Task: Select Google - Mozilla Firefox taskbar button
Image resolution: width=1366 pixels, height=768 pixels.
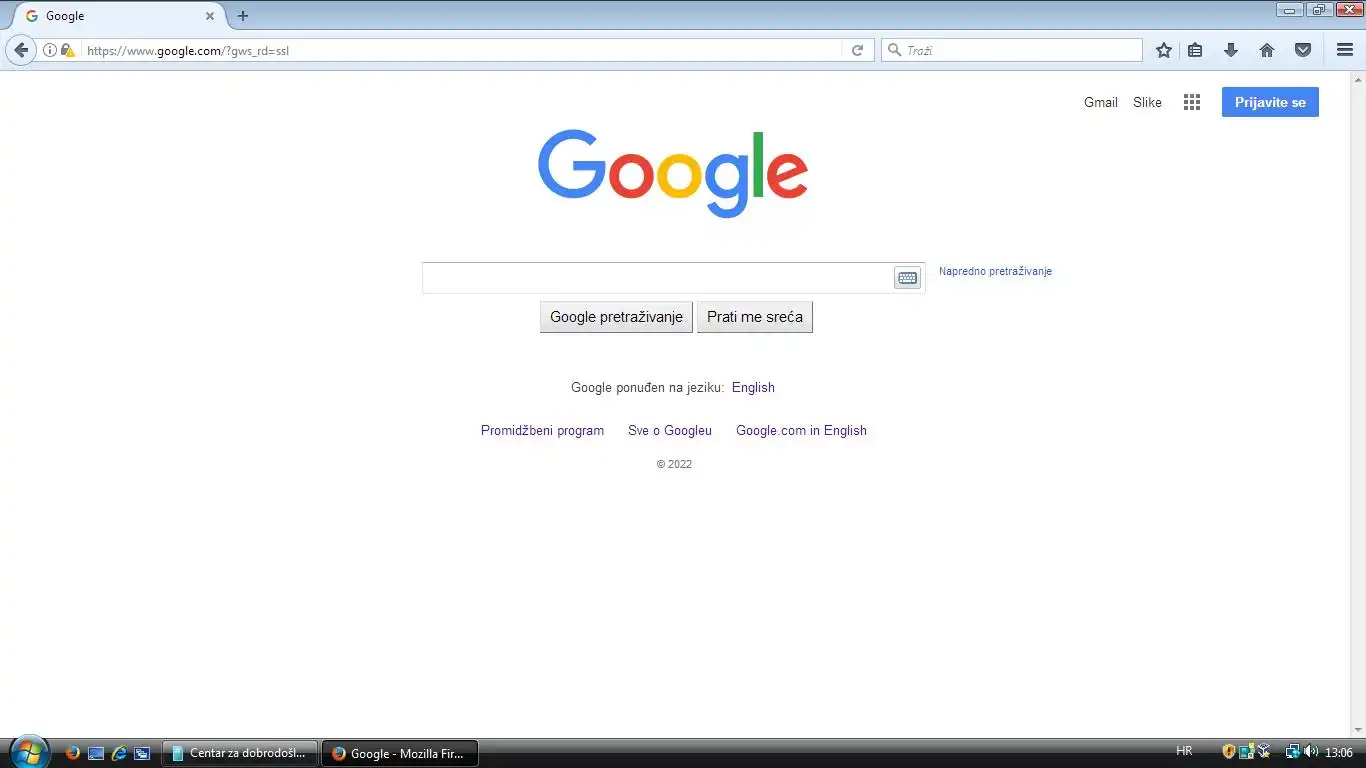Action: click(400, 753)
